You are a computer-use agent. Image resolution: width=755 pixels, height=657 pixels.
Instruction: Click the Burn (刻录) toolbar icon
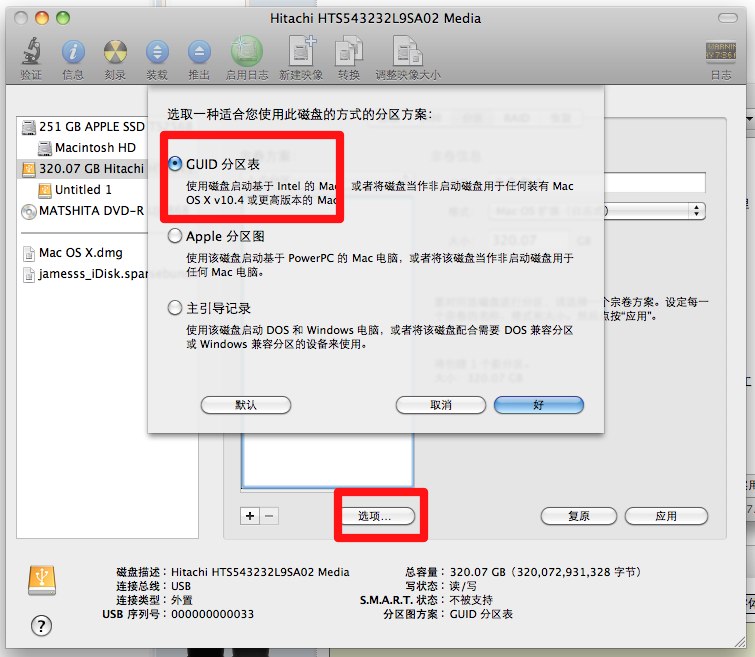115,52
